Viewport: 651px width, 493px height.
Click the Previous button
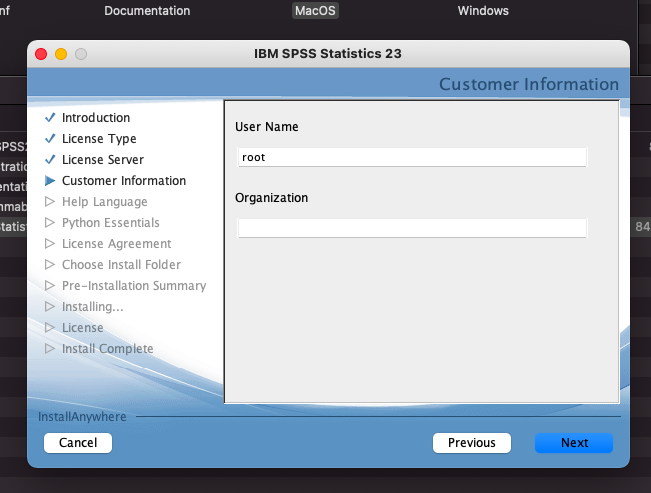point(472,443)
